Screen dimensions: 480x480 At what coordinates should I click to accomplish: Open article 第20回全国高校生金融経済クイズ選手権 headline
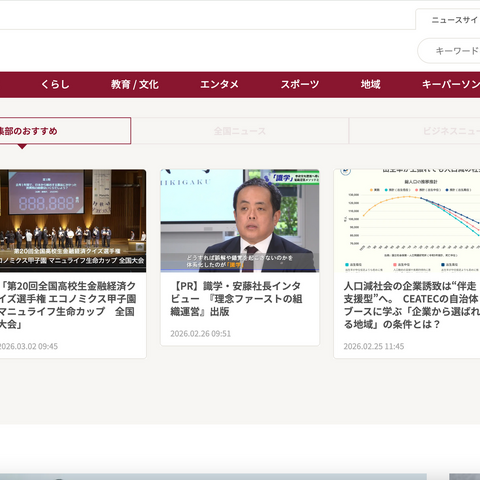pyautogui.click(x=68, y=305)
